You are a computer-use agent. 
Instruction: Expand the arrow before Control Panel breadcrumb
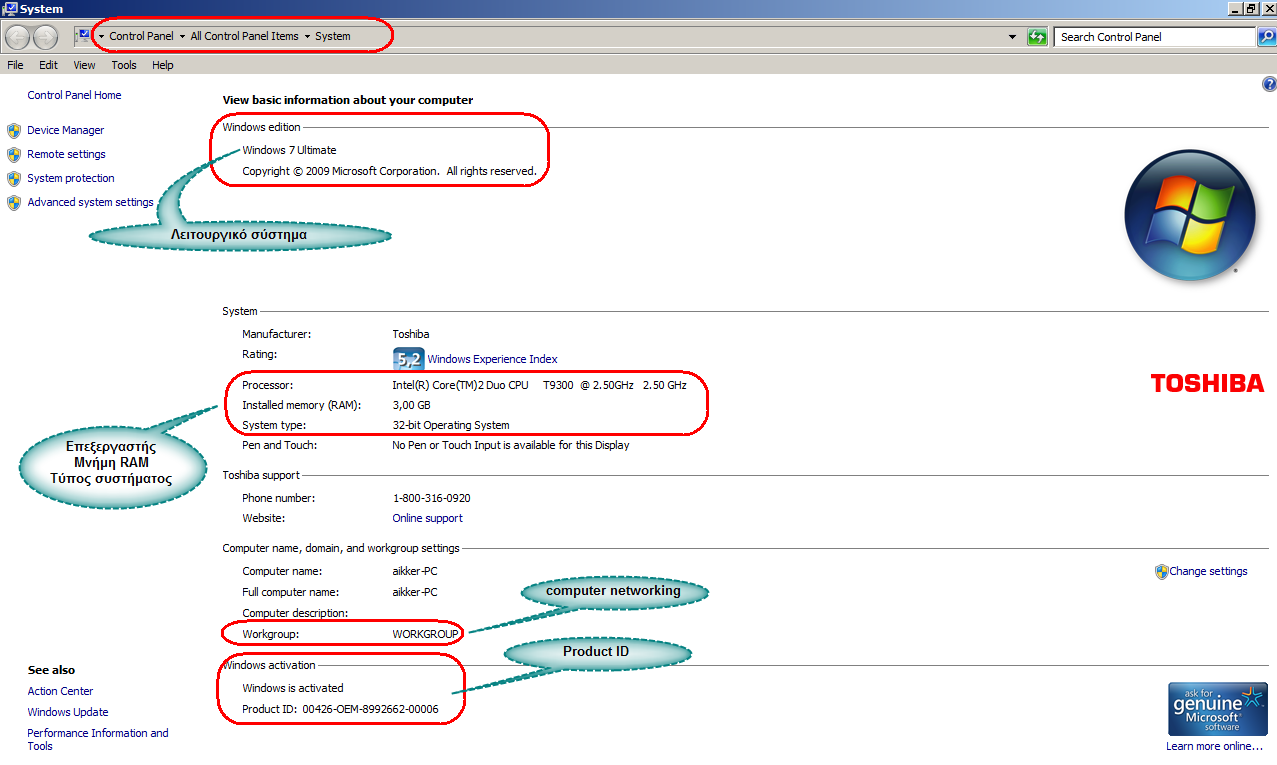(x=101, y=37)
